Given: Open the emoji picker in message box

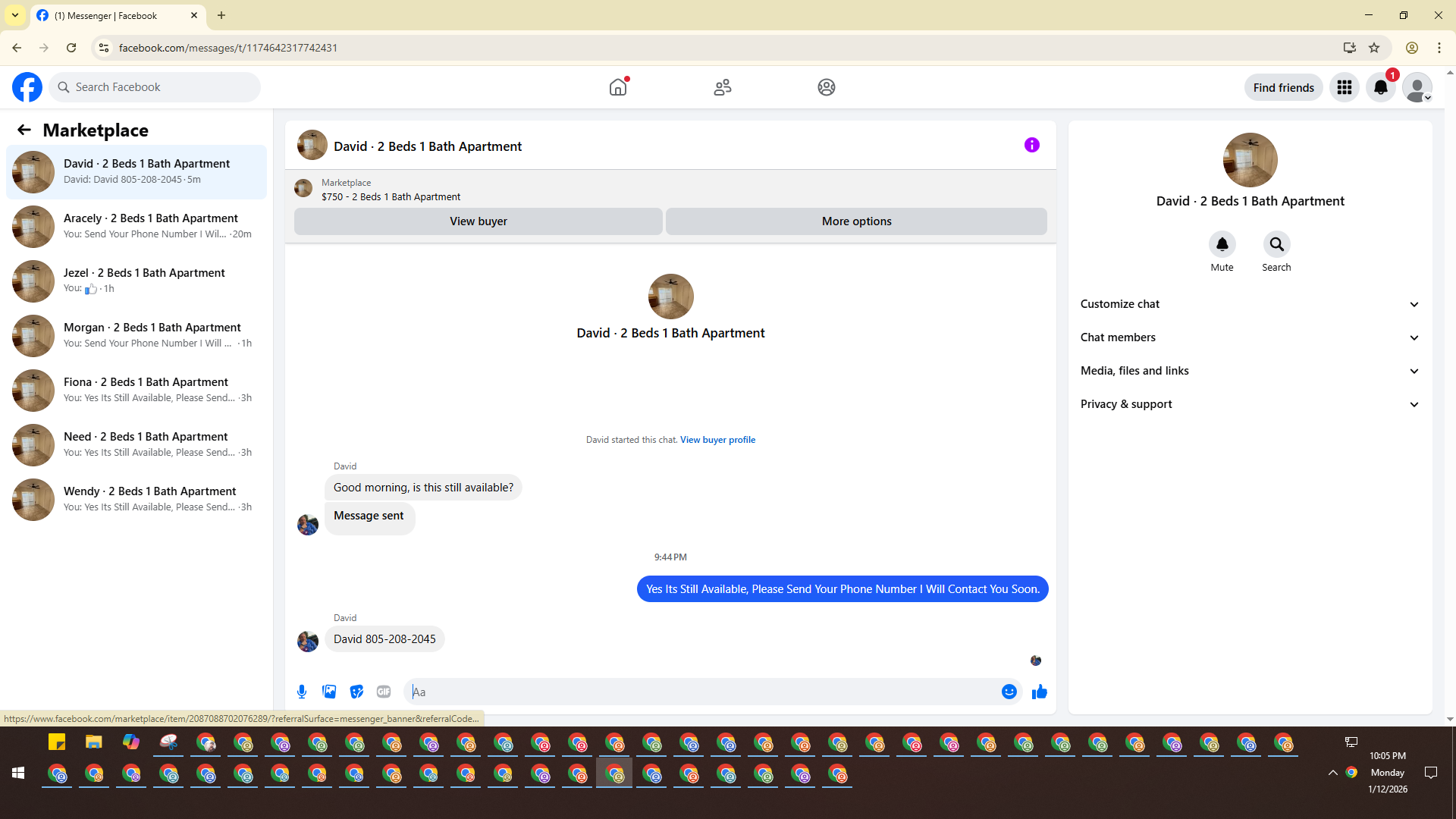Looking at the screenshot, I should [1009, 692].
